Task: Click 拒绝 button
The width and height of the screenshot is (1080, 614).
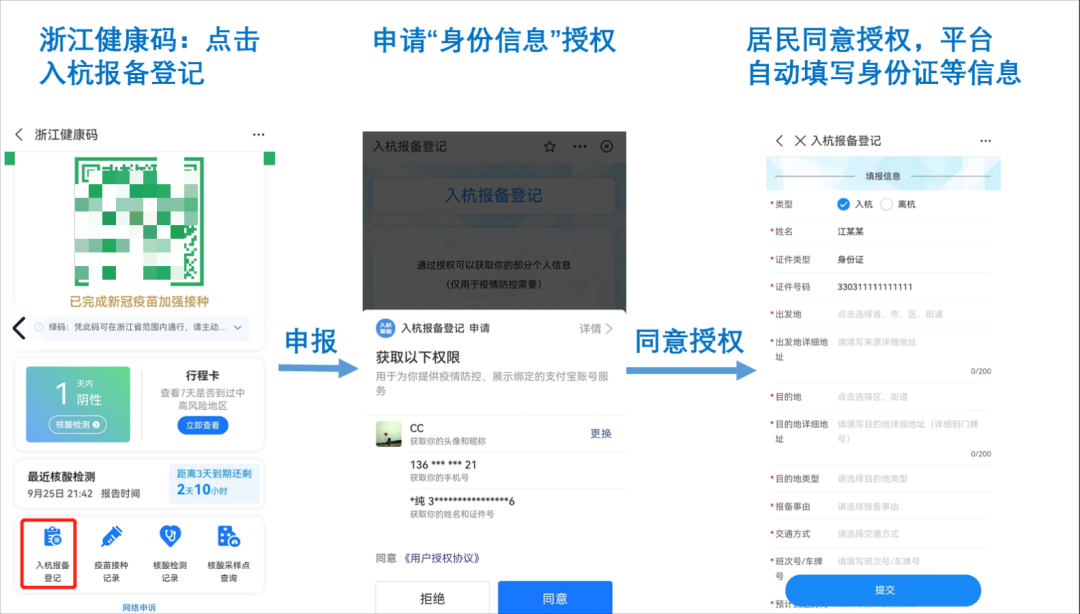Action: pyautogui.click(x=432, y=598)
